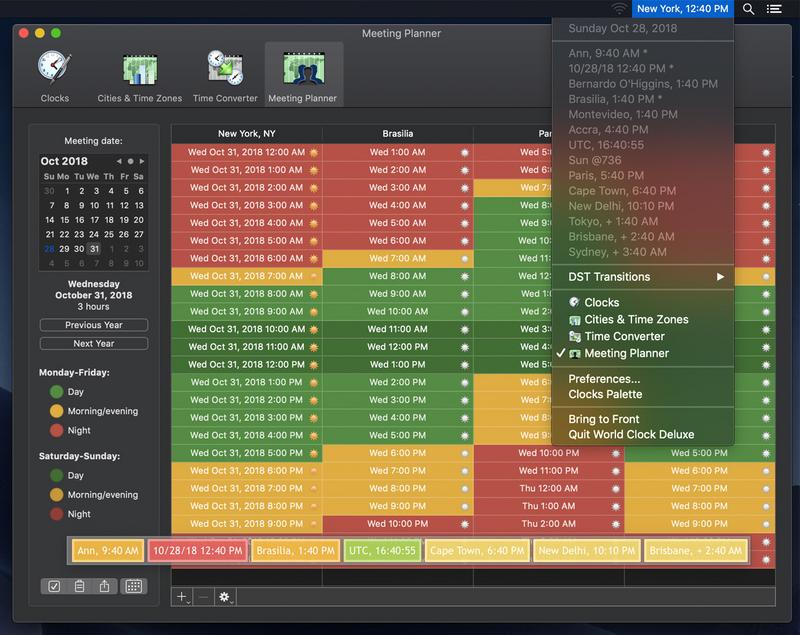Screen dimensions: 800x635
Task: Click calendar today dot button
Action: pos(131,161)
